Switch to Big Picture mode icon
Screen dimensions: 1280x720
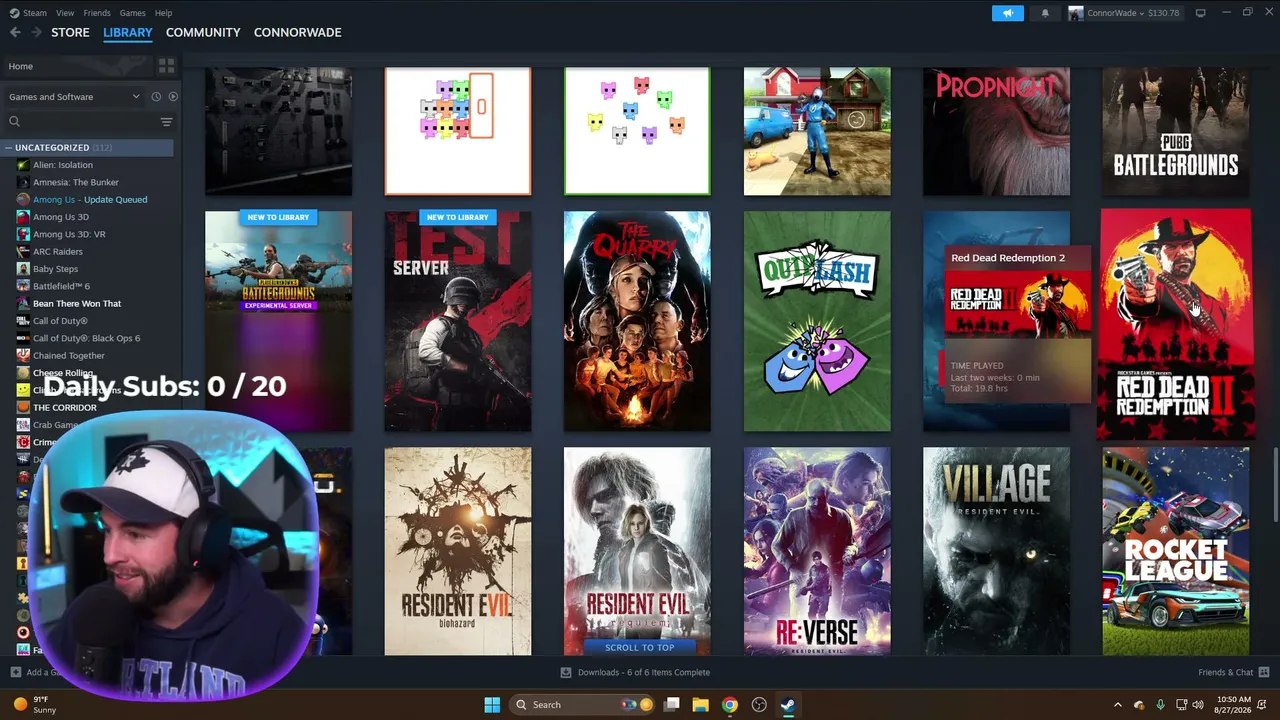1200,13
